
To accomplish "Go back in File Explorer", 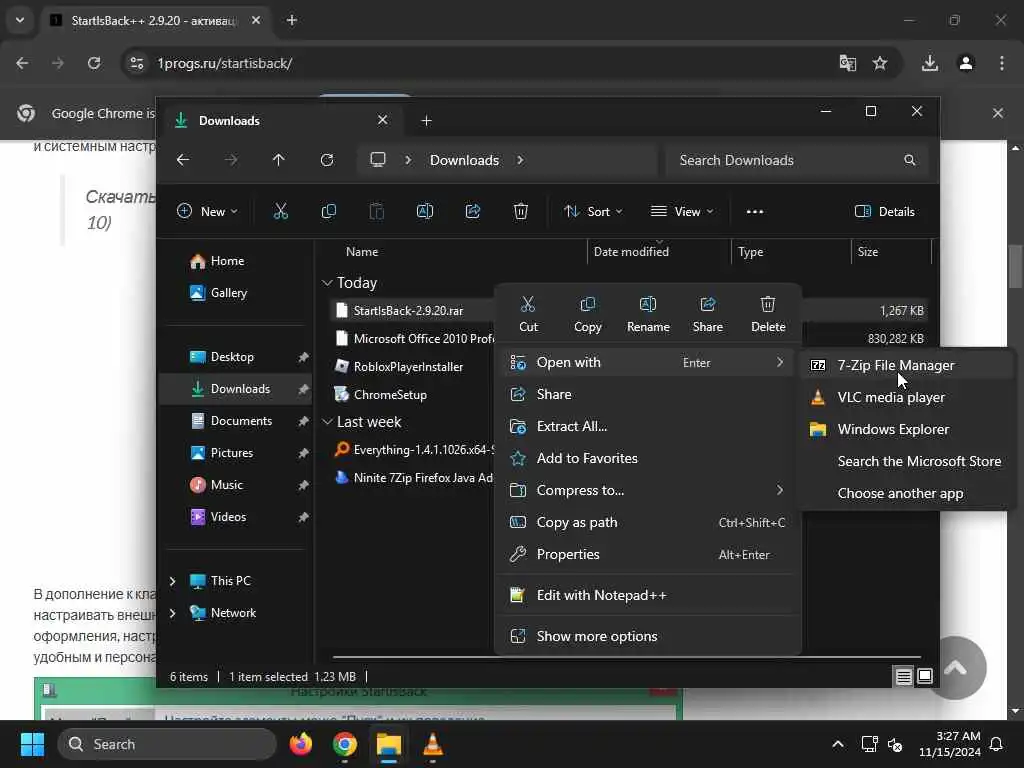I will point(183,160).
